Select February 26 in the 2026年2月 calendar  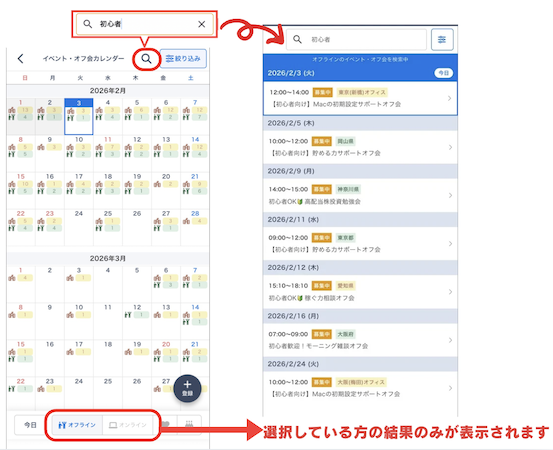tap(137, 227)
